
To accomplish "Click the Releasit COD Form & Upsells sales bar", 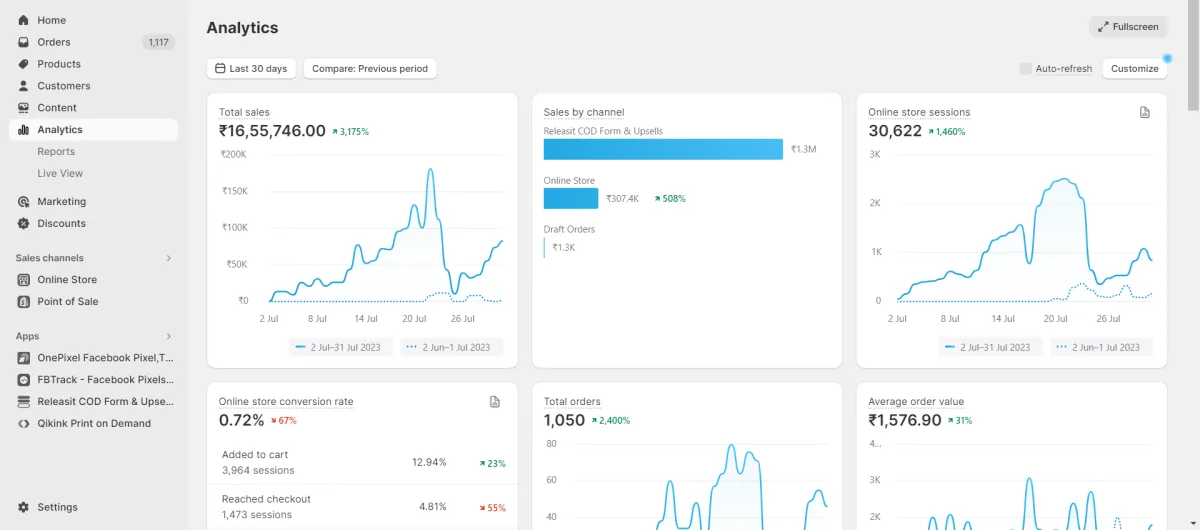I will point(663,149).
